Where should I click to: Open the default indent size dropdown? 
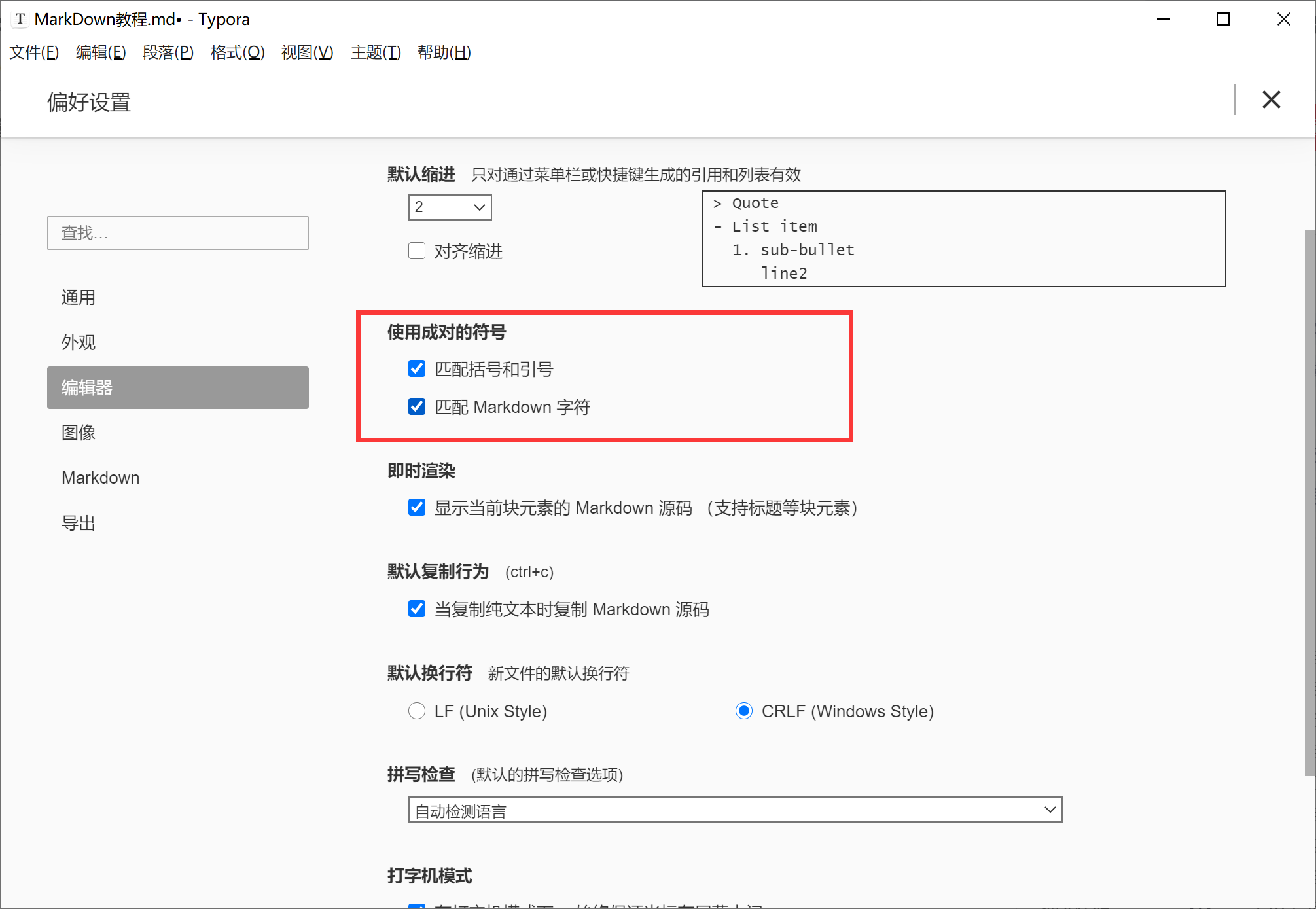[x=450, y=207]
